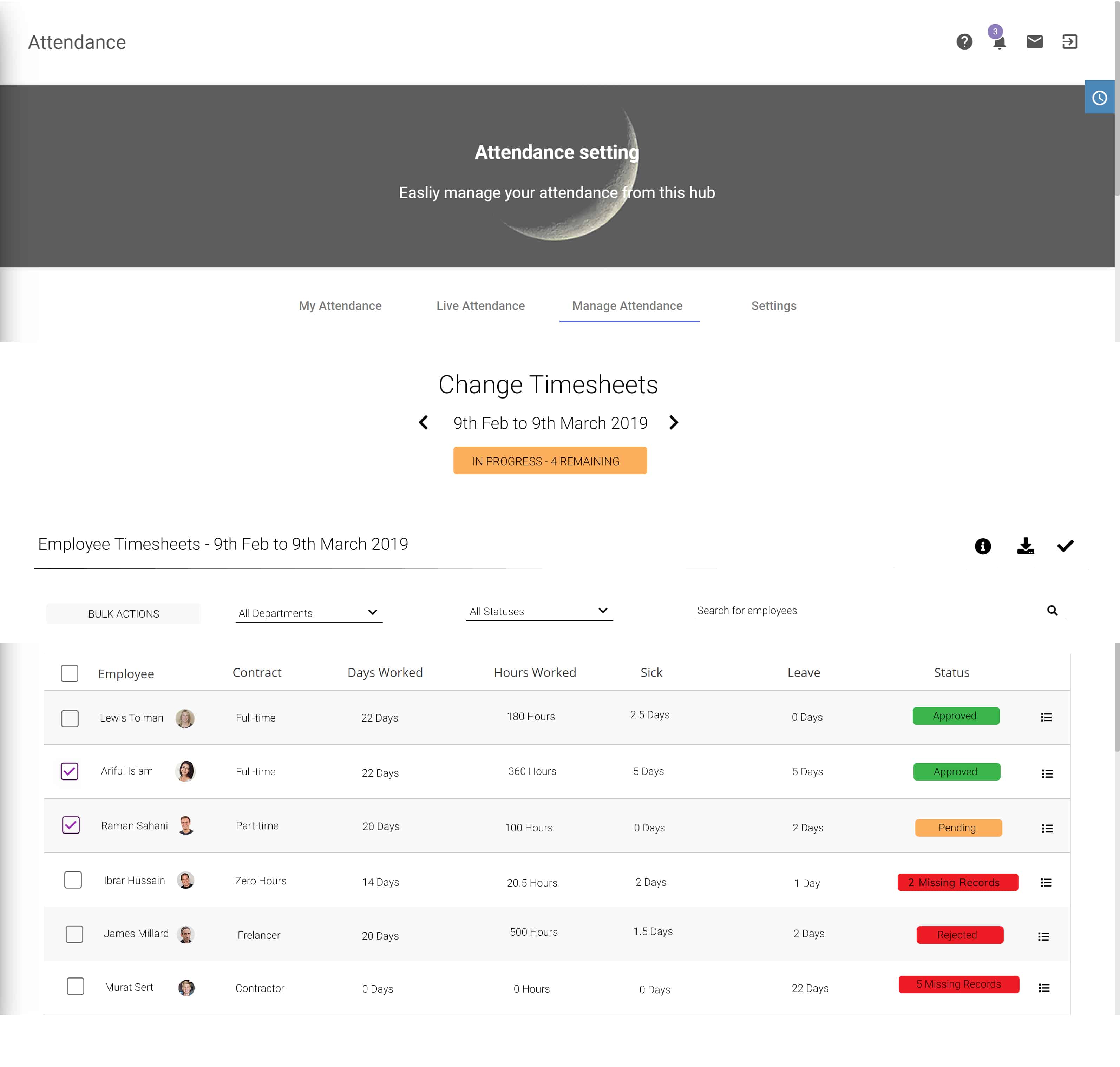1120x1067 pixels.
Task: Open Raman Sahani row details list icon
Action: [1047, 828]
